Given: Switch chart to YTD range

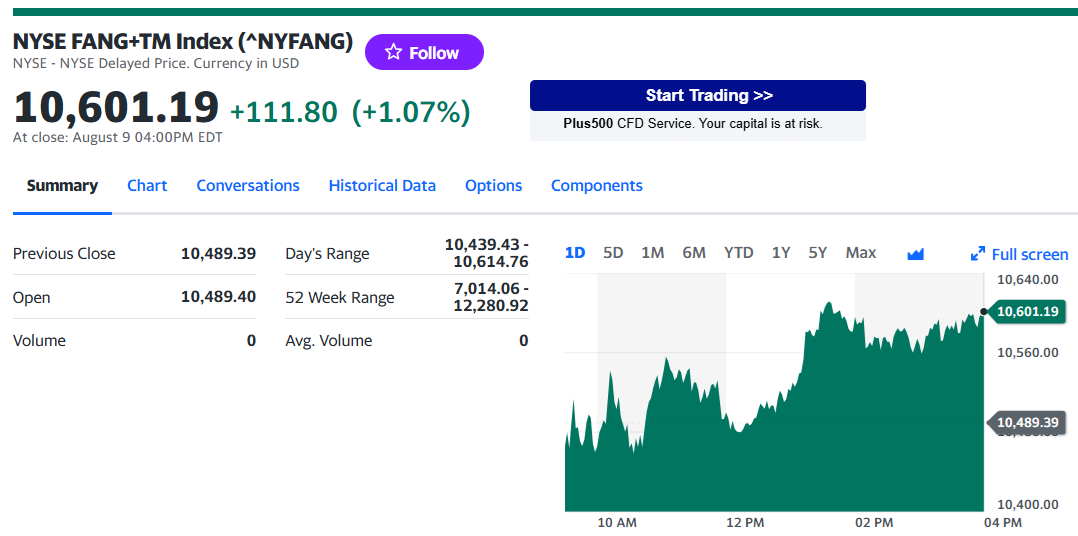Looking at the screenshot, I should pos(738,253).
